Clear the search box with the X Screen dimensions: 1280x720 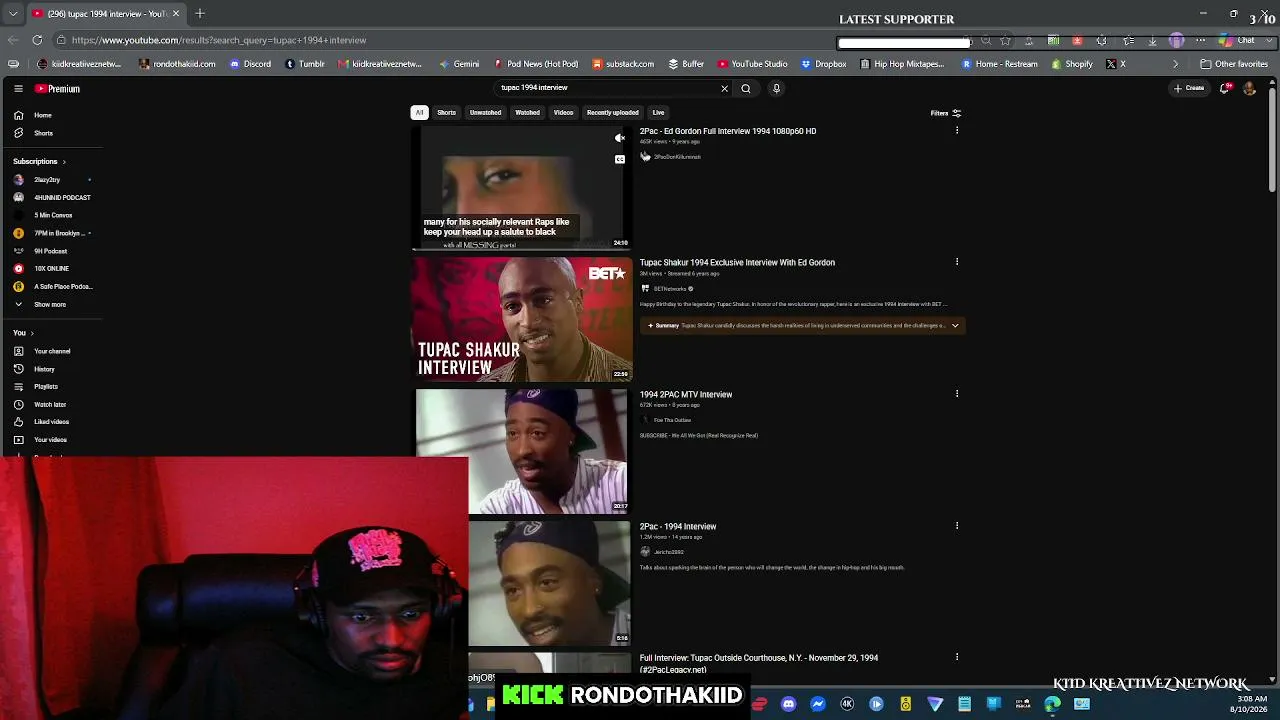(x=725, y=88)
